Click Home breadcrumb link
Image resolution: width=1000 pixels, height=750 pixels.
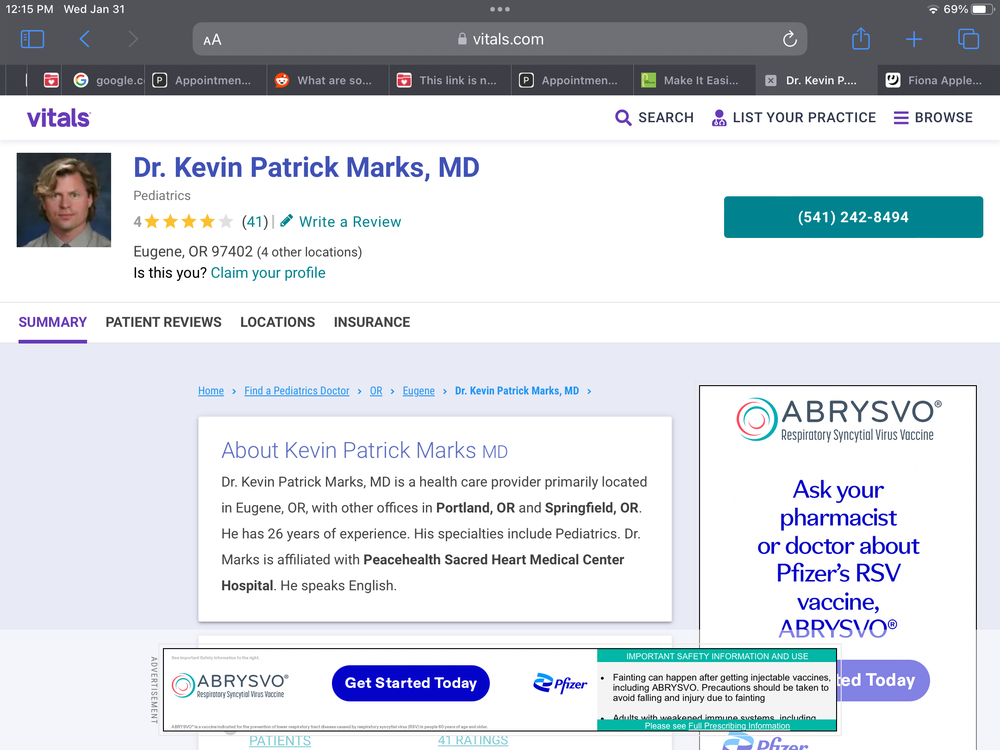(x=211, y=391)
